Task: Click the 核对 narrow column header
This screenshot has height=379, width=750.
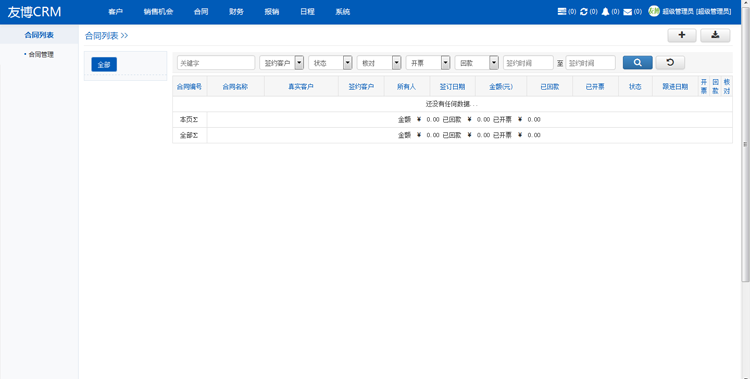Action: (x=727, y=87)
